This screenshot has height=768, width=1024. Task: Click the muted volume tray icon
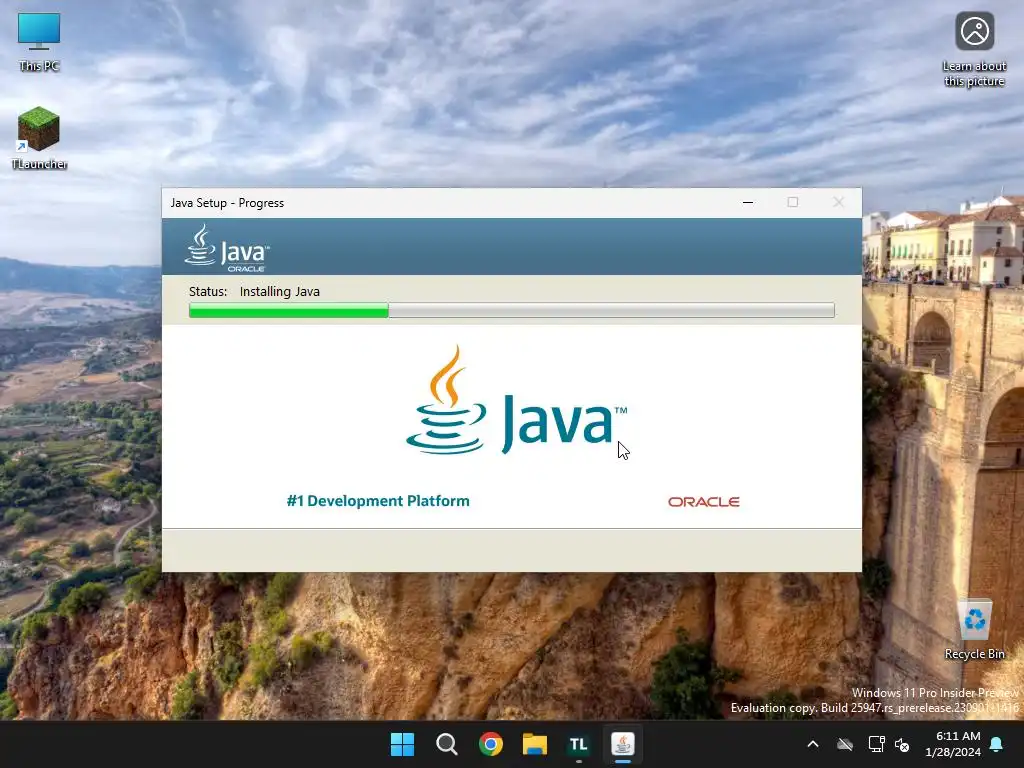pos(902,744)
